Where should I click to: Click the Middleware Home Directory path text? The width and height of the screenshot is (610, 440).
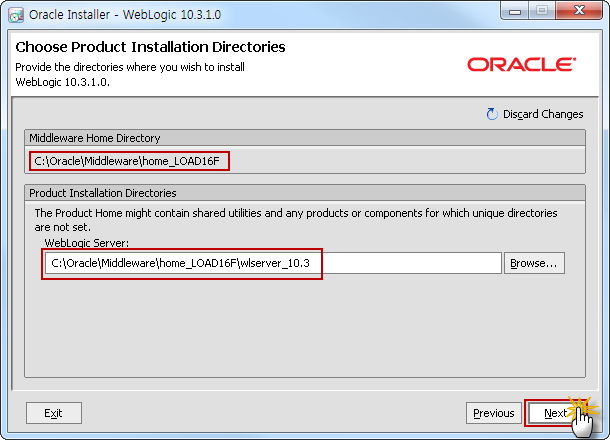tap(127, 161)
